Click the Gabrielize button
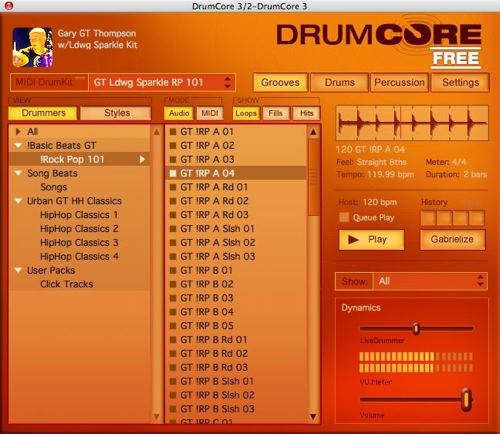 pos(452,239)
